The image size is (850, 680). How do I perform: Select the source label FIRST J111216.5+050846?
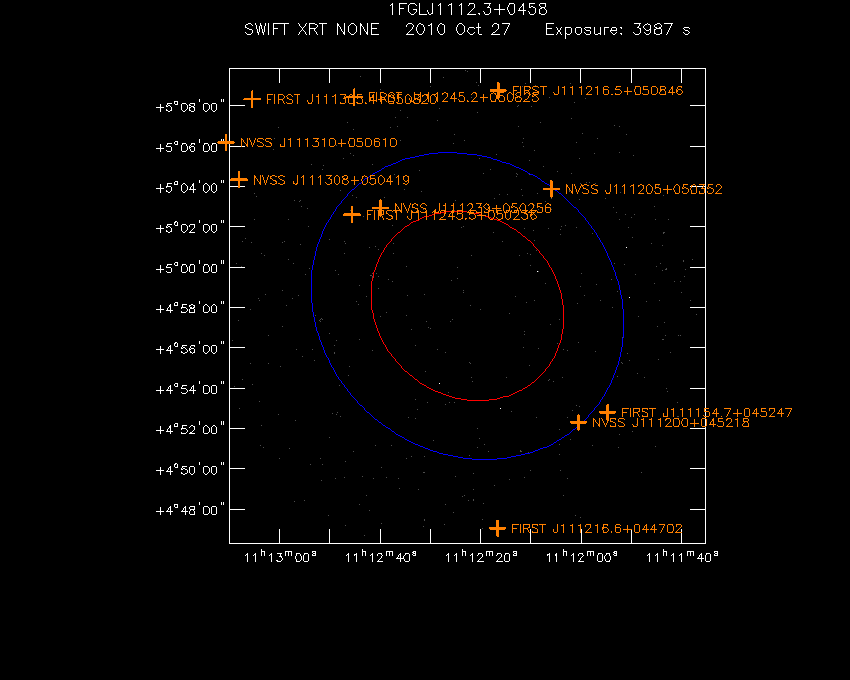click(x=597, y=91)
